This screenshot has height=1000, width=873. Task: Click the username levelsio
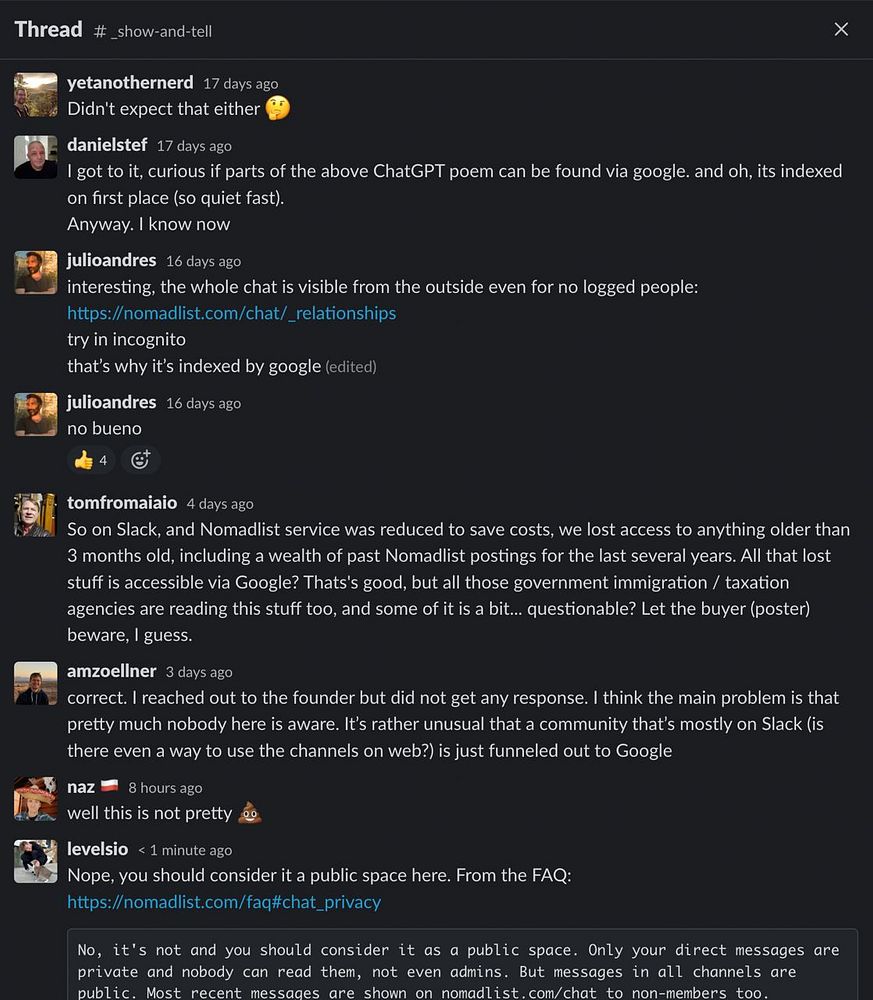point(98,849)
